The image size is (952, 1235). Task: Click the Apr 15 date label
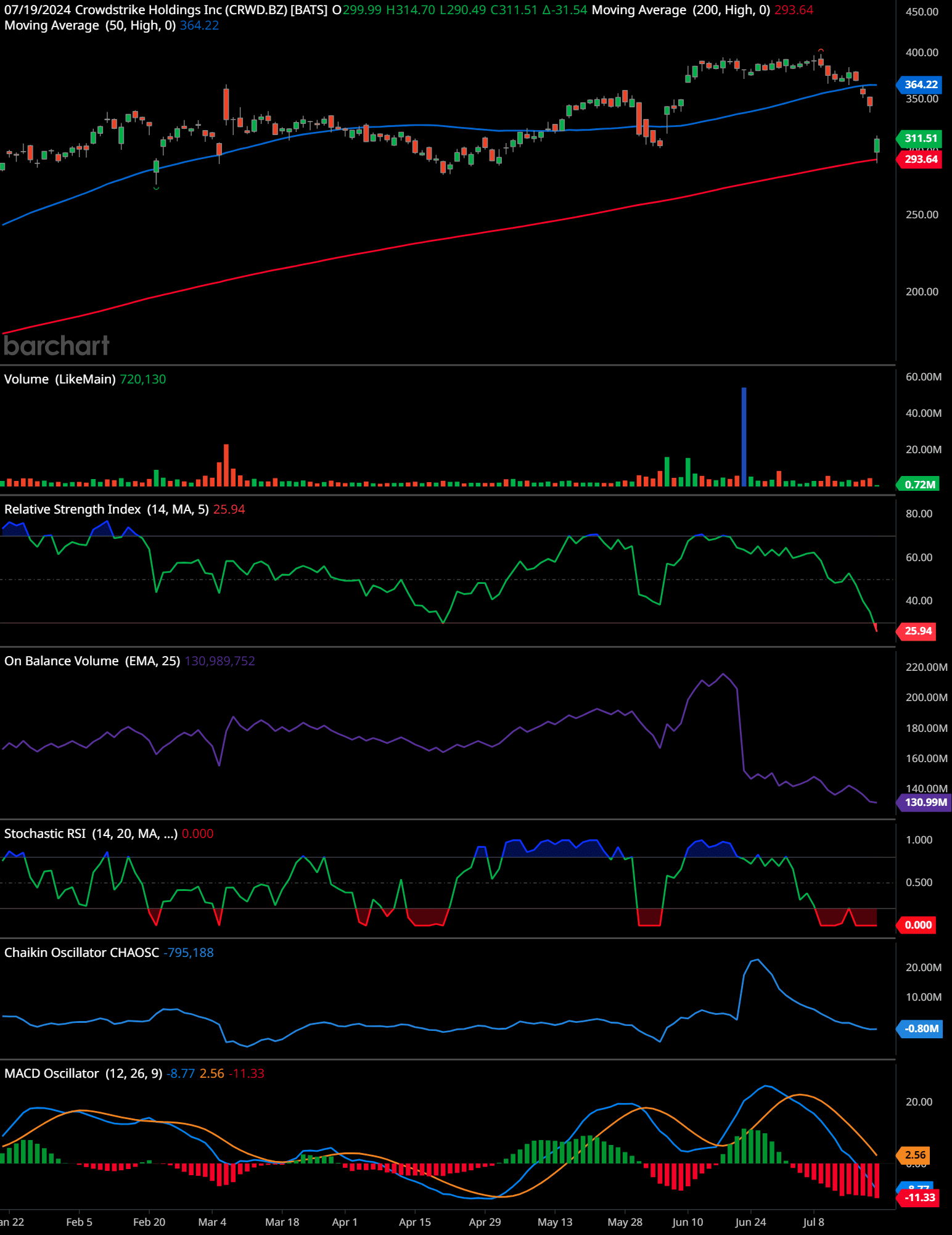point(415,1222)
